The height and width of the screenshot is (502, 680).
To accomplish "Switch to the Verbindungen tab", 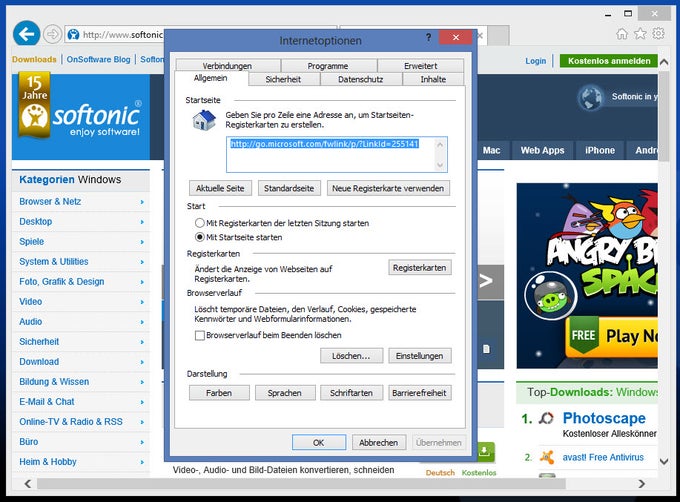I will click(x=228, y=66).
